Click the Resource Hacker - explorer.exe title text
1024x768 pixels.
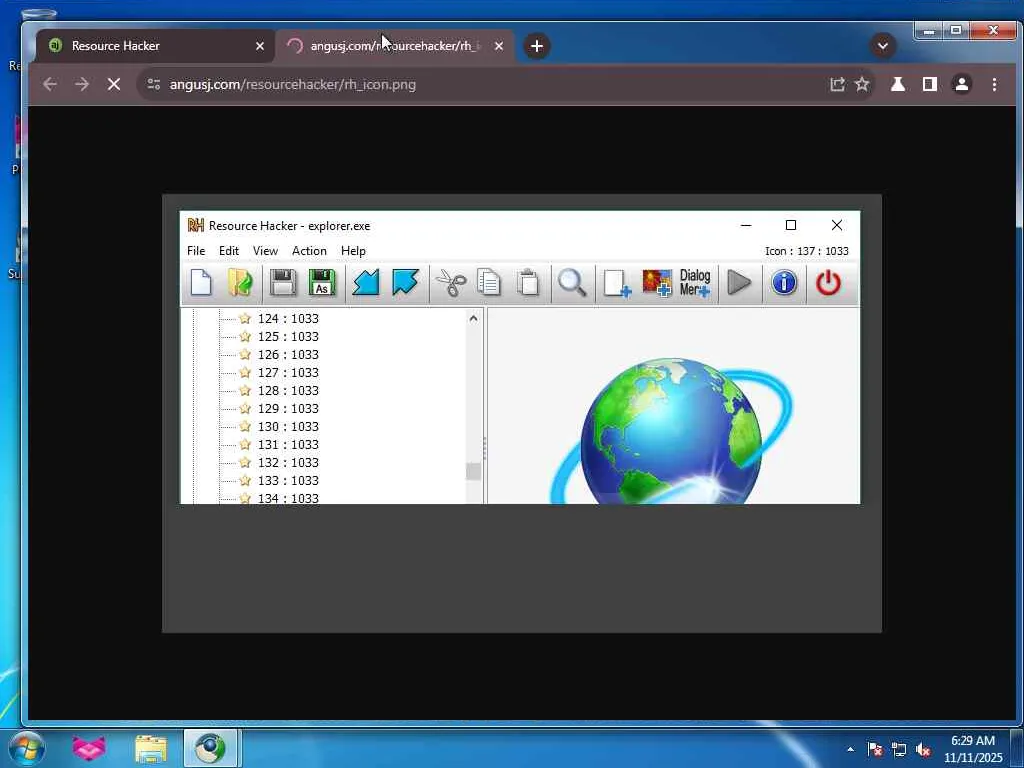[x=289, y=226]
